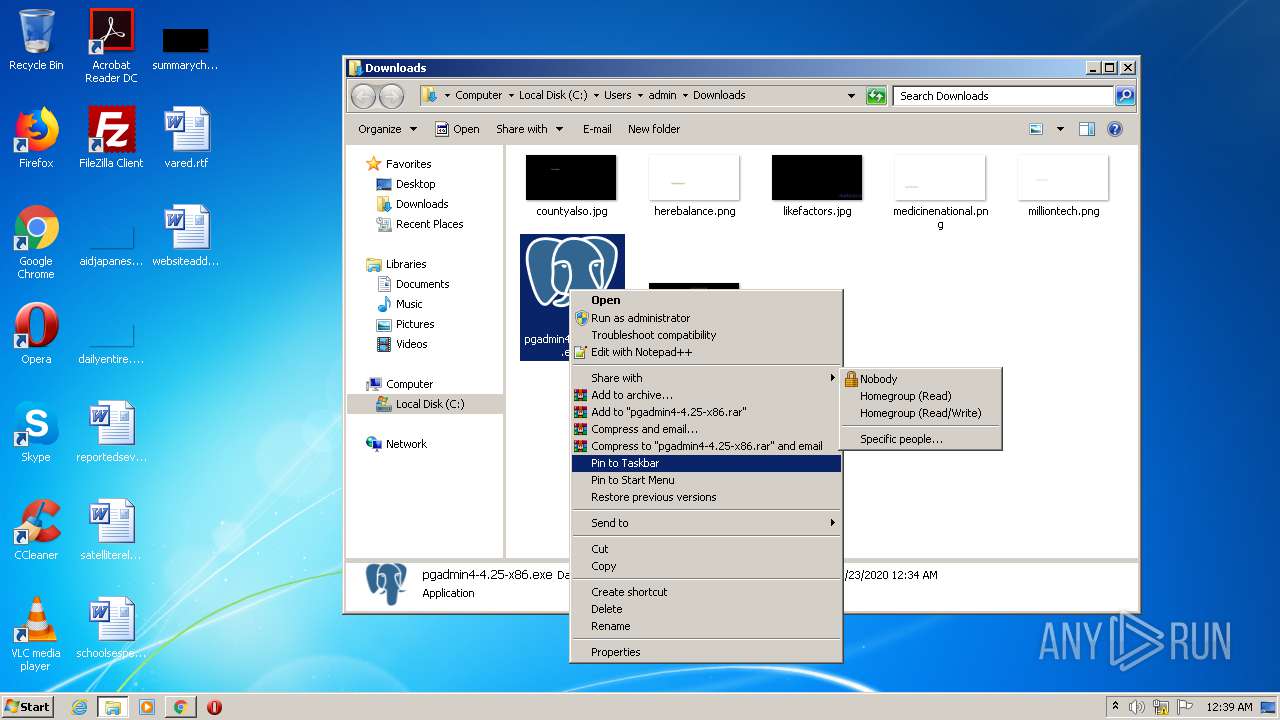The height and width of the screenshot is (720, 1280).
Task: Show hidden system tray icons
Action: coord(1116,707)
